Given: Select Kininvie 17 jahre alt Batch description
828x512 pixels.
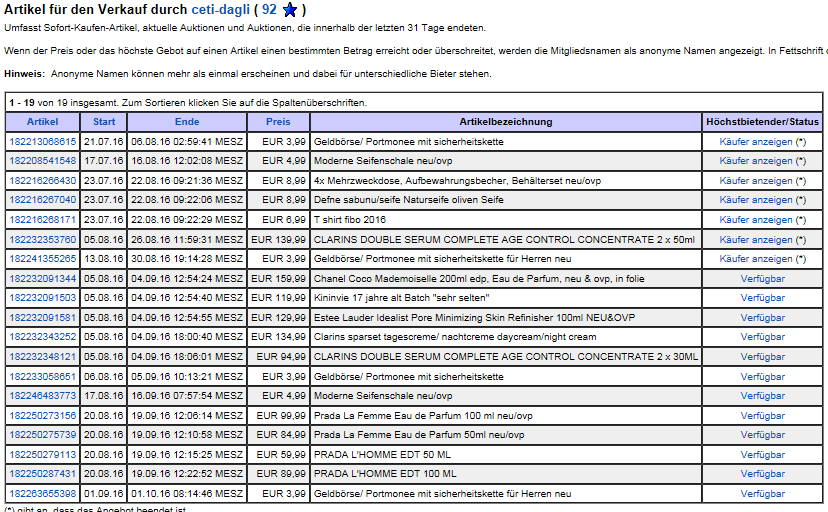Looking at the screenshot, I should (401, 298).
